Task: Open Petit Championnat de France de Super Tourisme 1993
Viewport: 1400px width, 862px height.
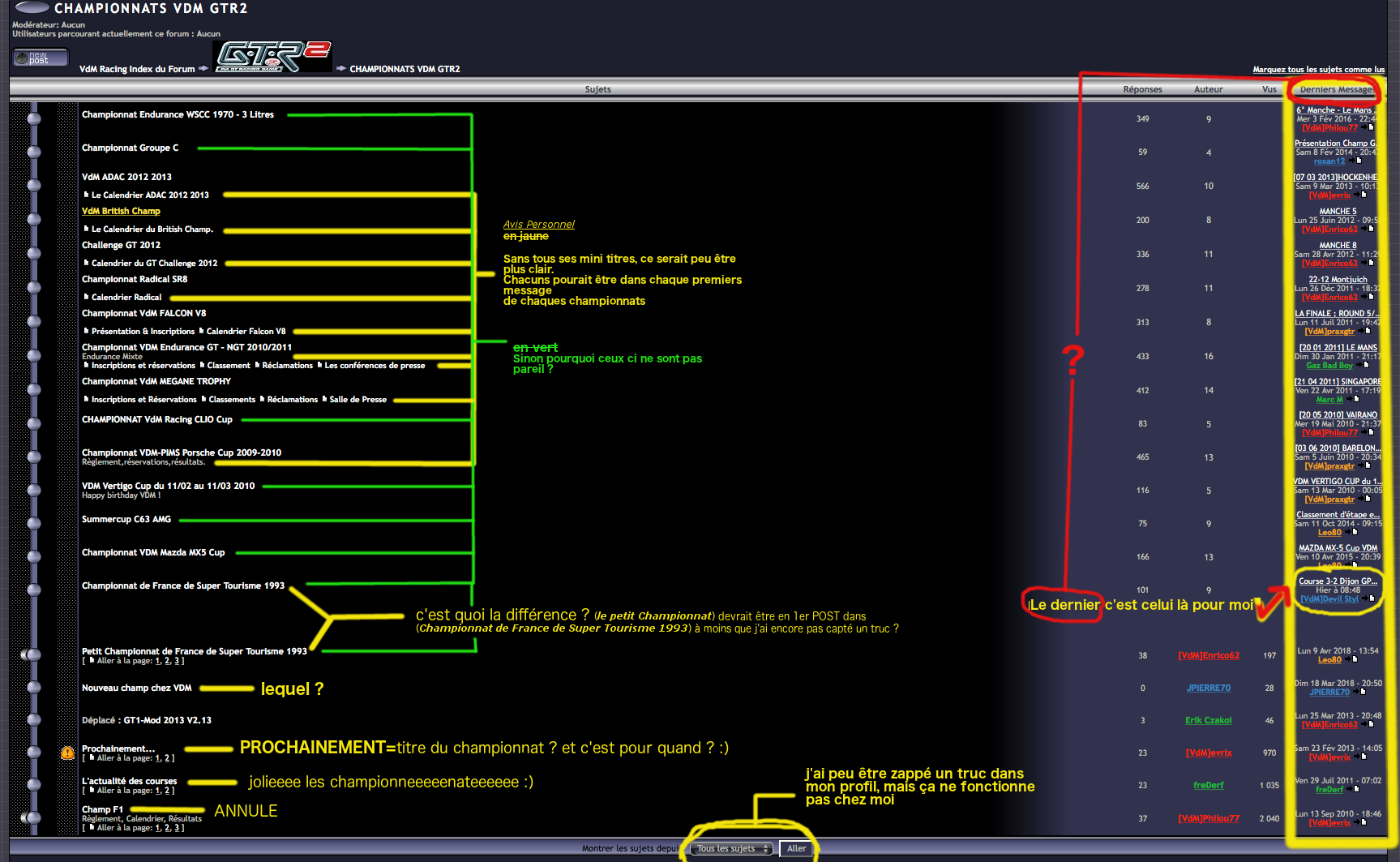Action: [x=195, y=651]
